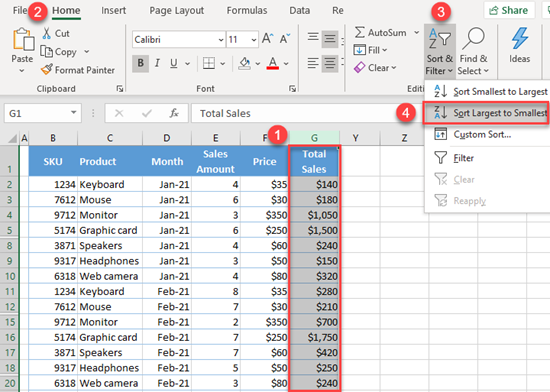Click the Name Box showing G1

37,113
